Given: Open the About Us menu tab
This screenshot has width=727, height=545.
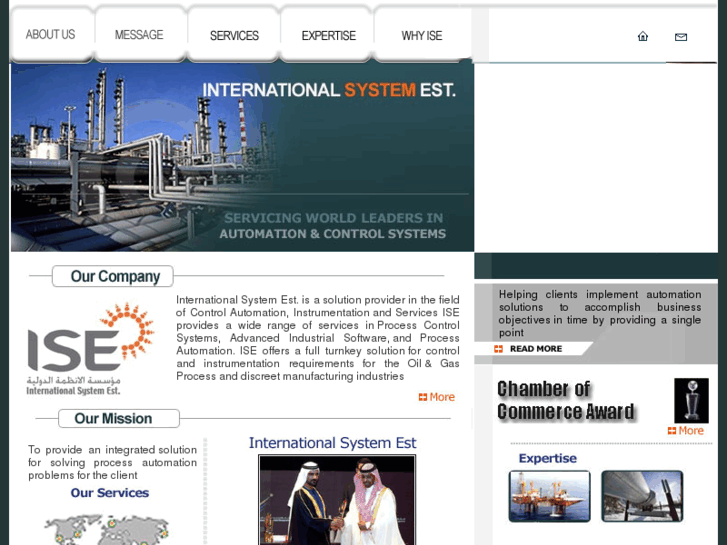Looking at the screenshot, I should tap(51, 35).
